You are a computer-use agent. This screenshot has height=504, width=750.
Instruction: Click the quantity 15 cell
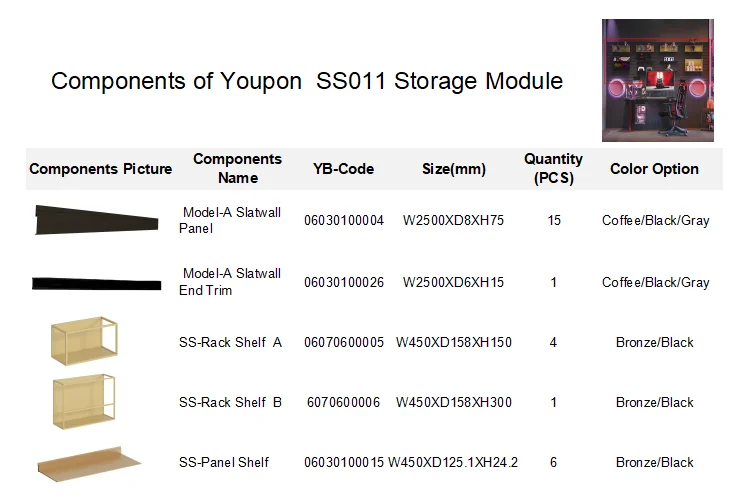(554, 221)
